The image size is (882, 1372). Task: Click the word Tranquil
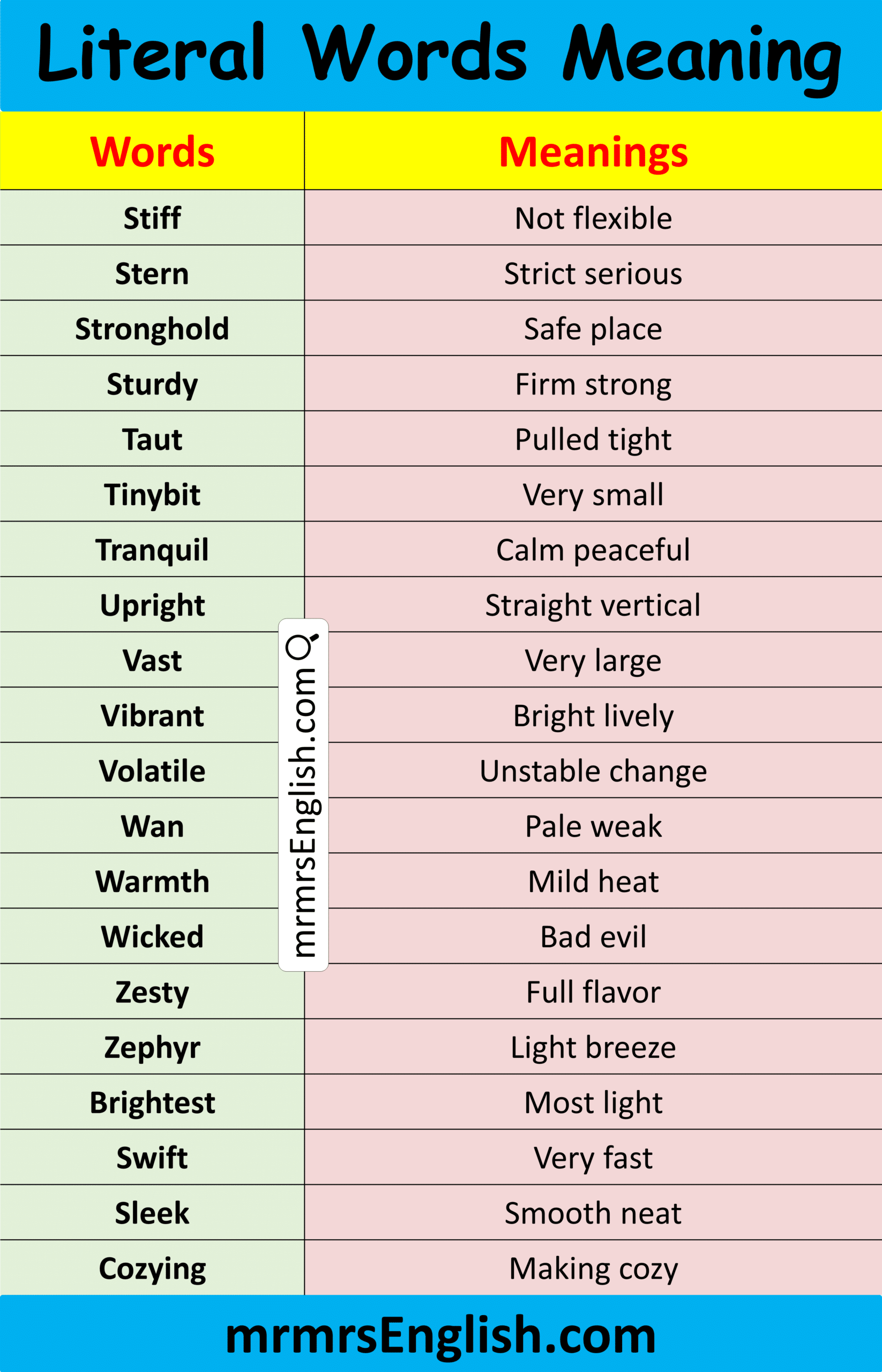(152, 550)
